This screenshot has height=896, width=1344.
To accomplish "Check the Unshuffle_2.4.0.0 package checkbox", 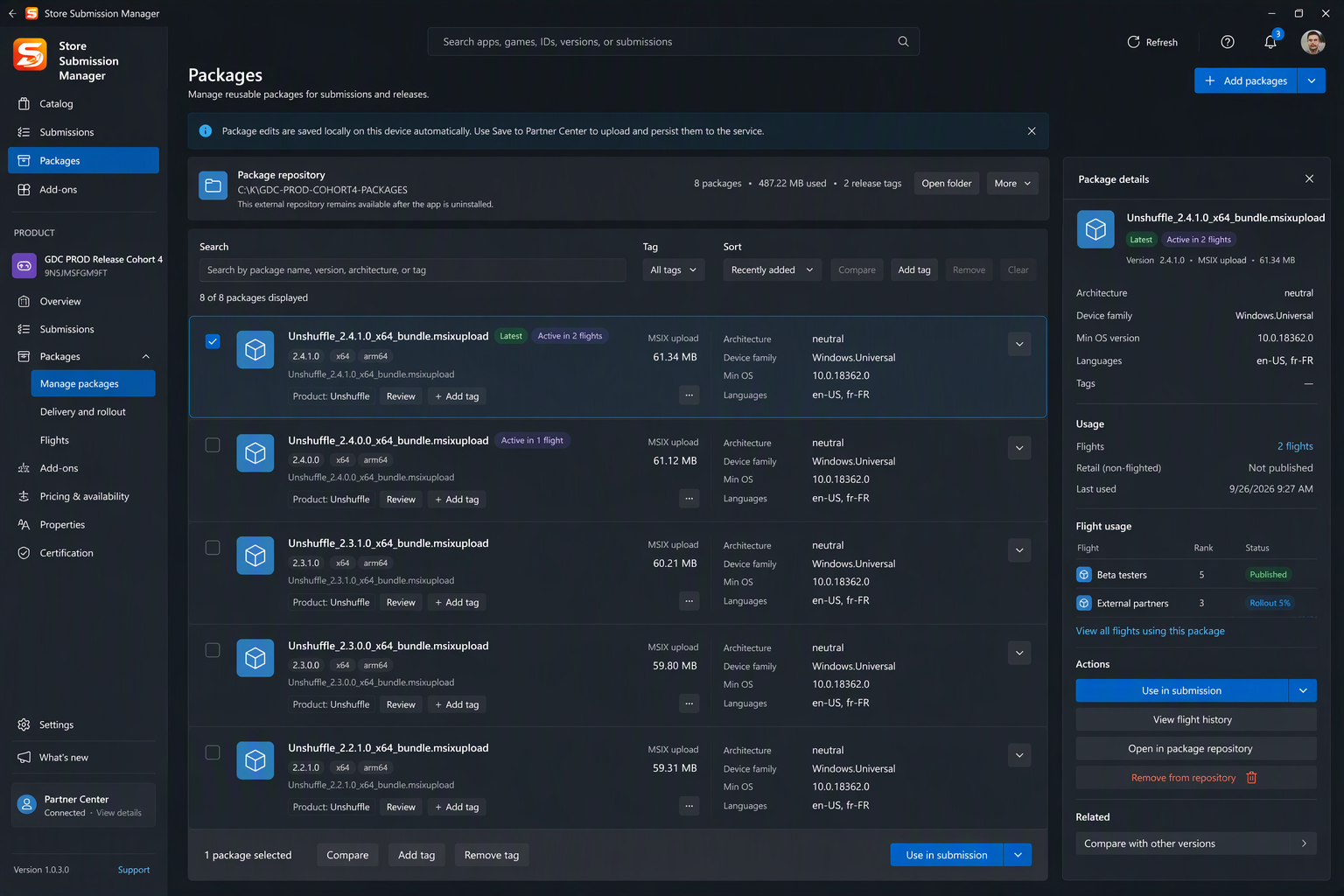I will [213, 444].
